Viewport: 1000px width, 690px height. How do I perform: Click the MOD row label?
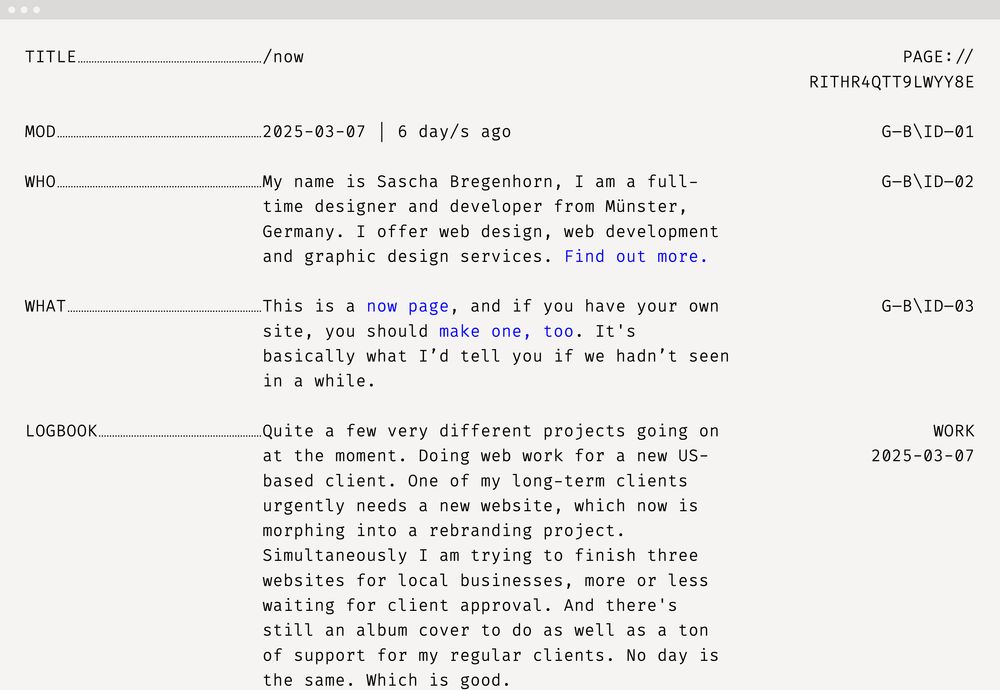click(40, 132)
